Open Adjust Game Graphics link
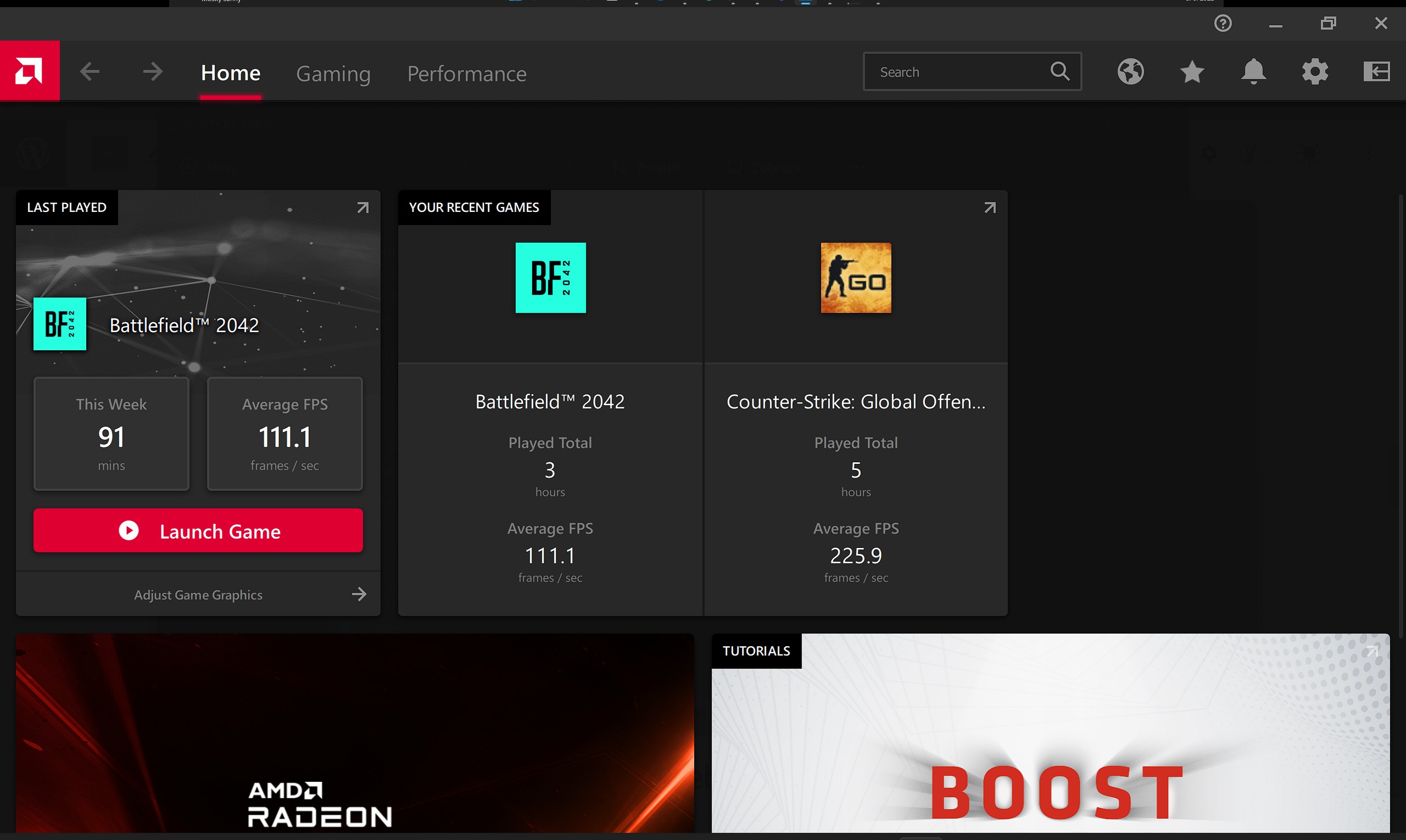Image resolution: width=1406 pixels, height=840 pixels. [x=198, y=595]
